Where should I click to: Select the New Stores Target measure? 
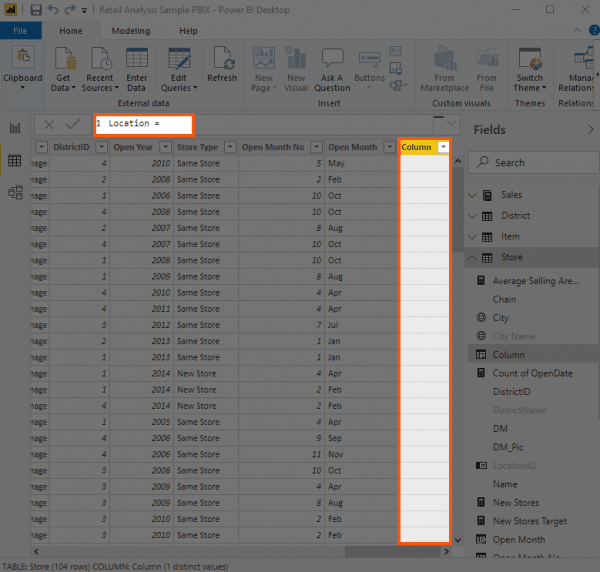[530, 521]
